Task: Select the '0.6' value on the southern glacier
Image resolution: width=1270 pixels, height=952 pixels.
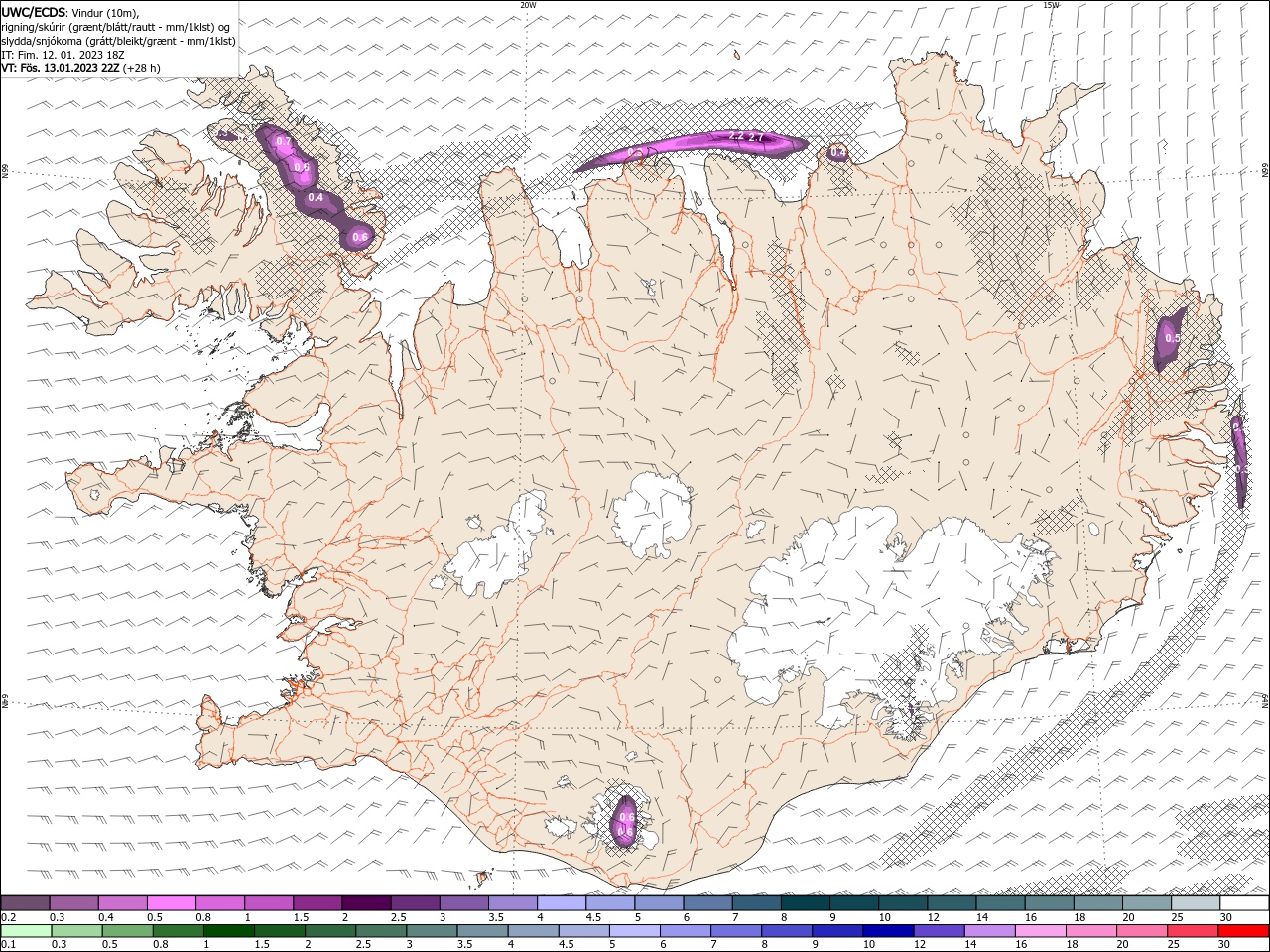Action: (626, 818)
